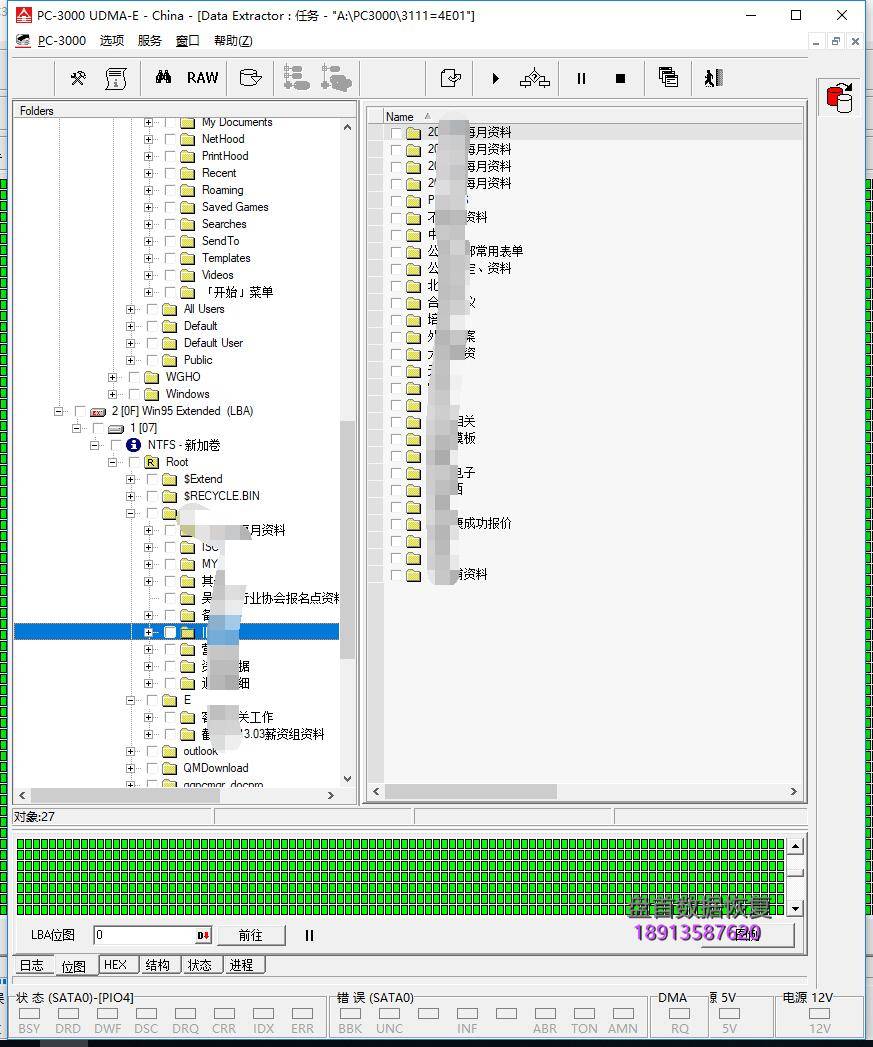Image resolution: width=873 pixels, height=1047 pixels.
Task: Click the PC-3000 logo icon in the menu bar
Action: (24, 41)
